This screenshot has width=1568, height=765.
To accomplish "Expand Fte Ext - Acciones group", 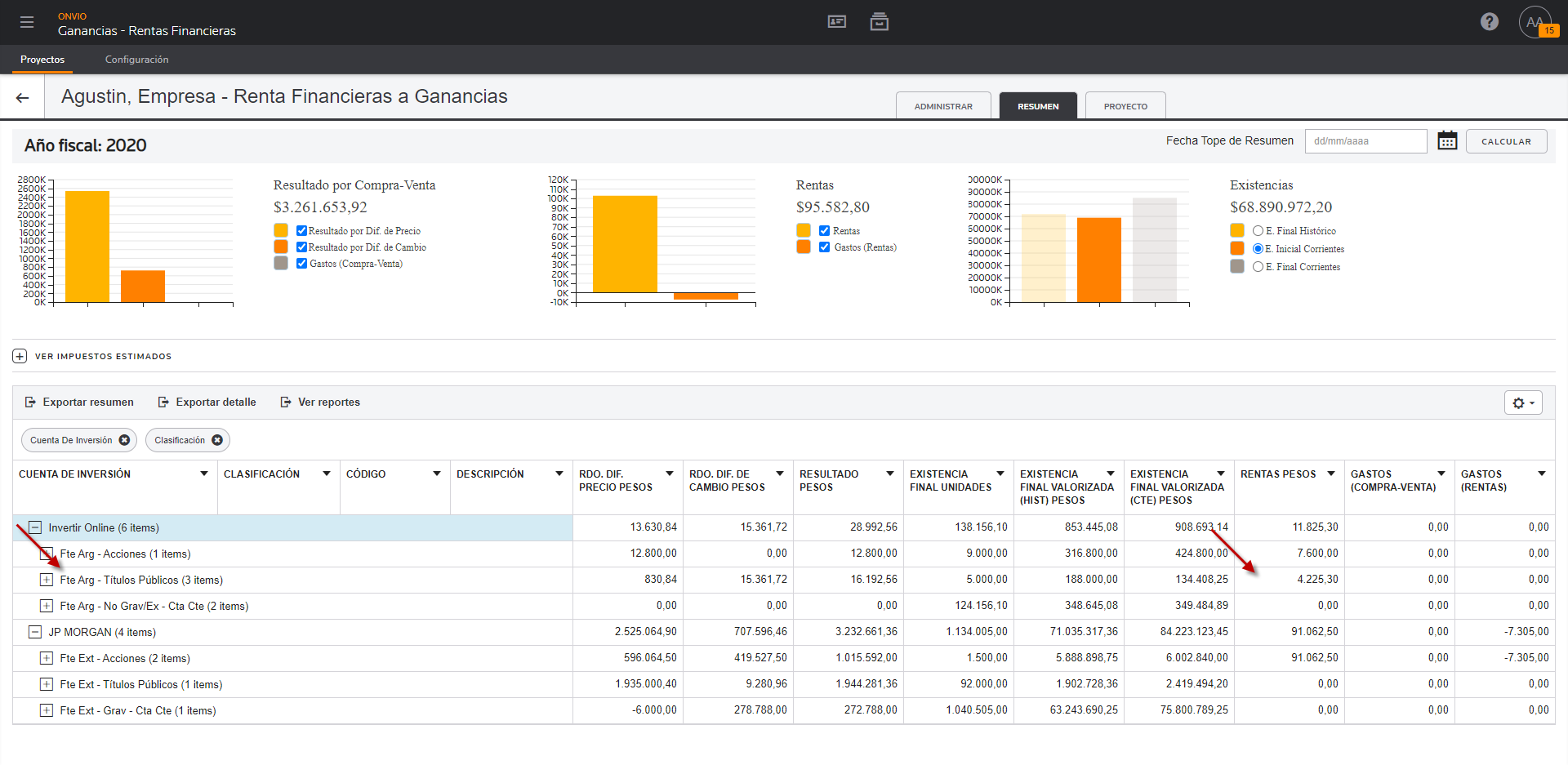I will [x=47, y=658].
